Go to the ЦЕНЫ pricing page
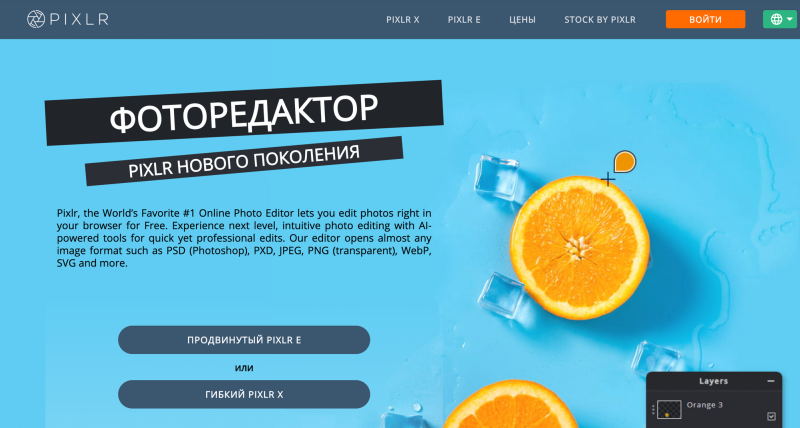Image resolution: width=800 pixels, height=428 pixels. pos(522,20)
